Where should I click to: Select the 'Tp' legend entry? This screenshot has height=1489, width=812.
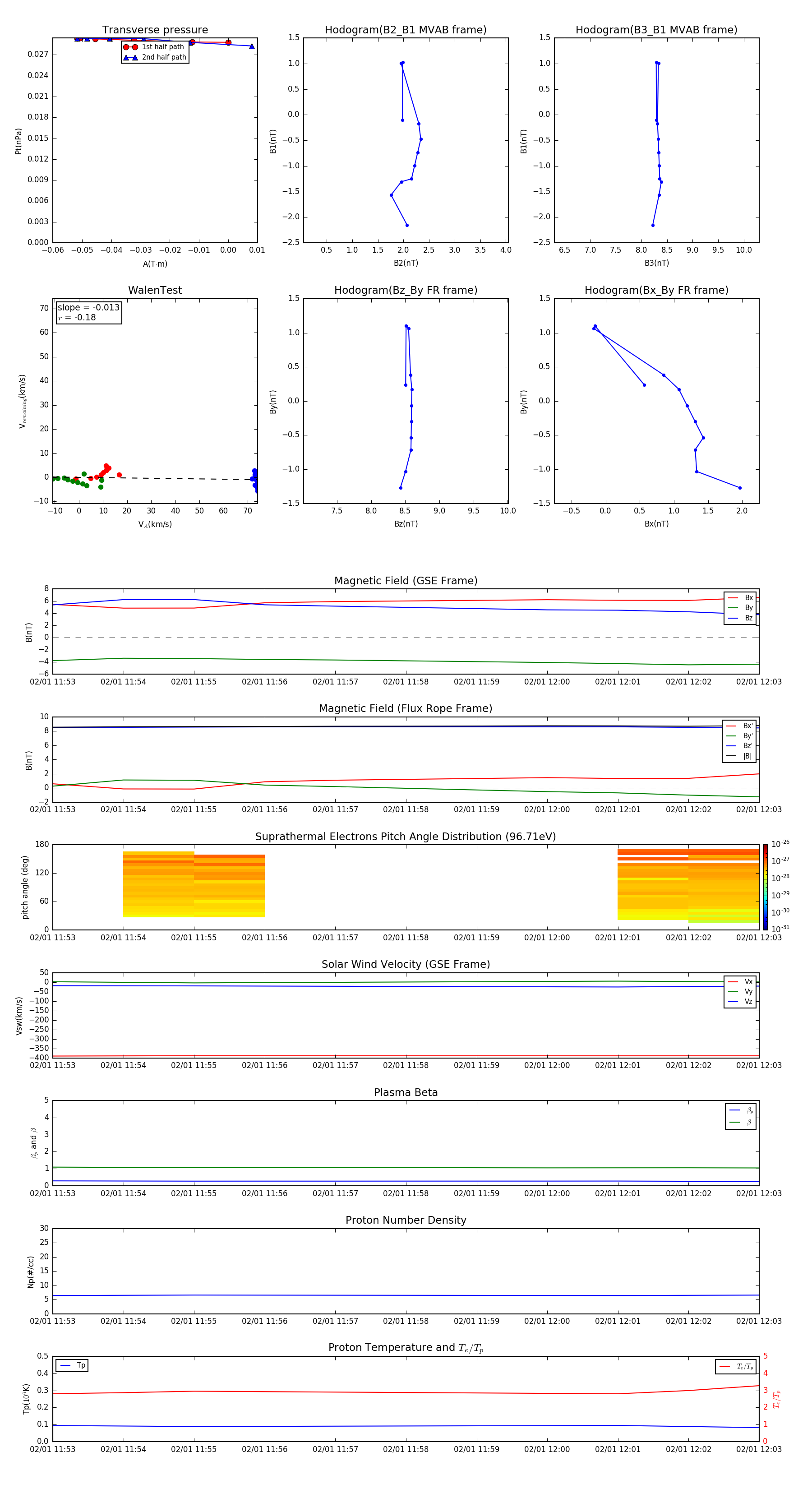tap(72, 1366)
